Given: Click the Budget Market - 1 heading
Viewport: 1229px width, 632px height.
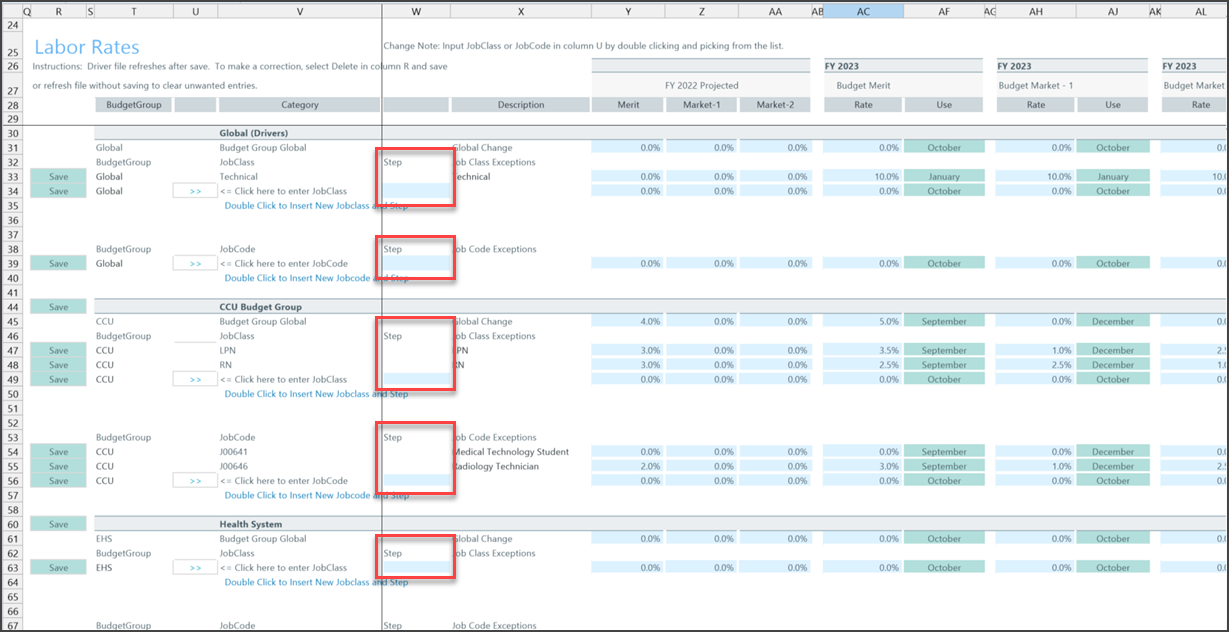Looking at the screenshot, I should pyautogui.click(x=1035, y=85).
